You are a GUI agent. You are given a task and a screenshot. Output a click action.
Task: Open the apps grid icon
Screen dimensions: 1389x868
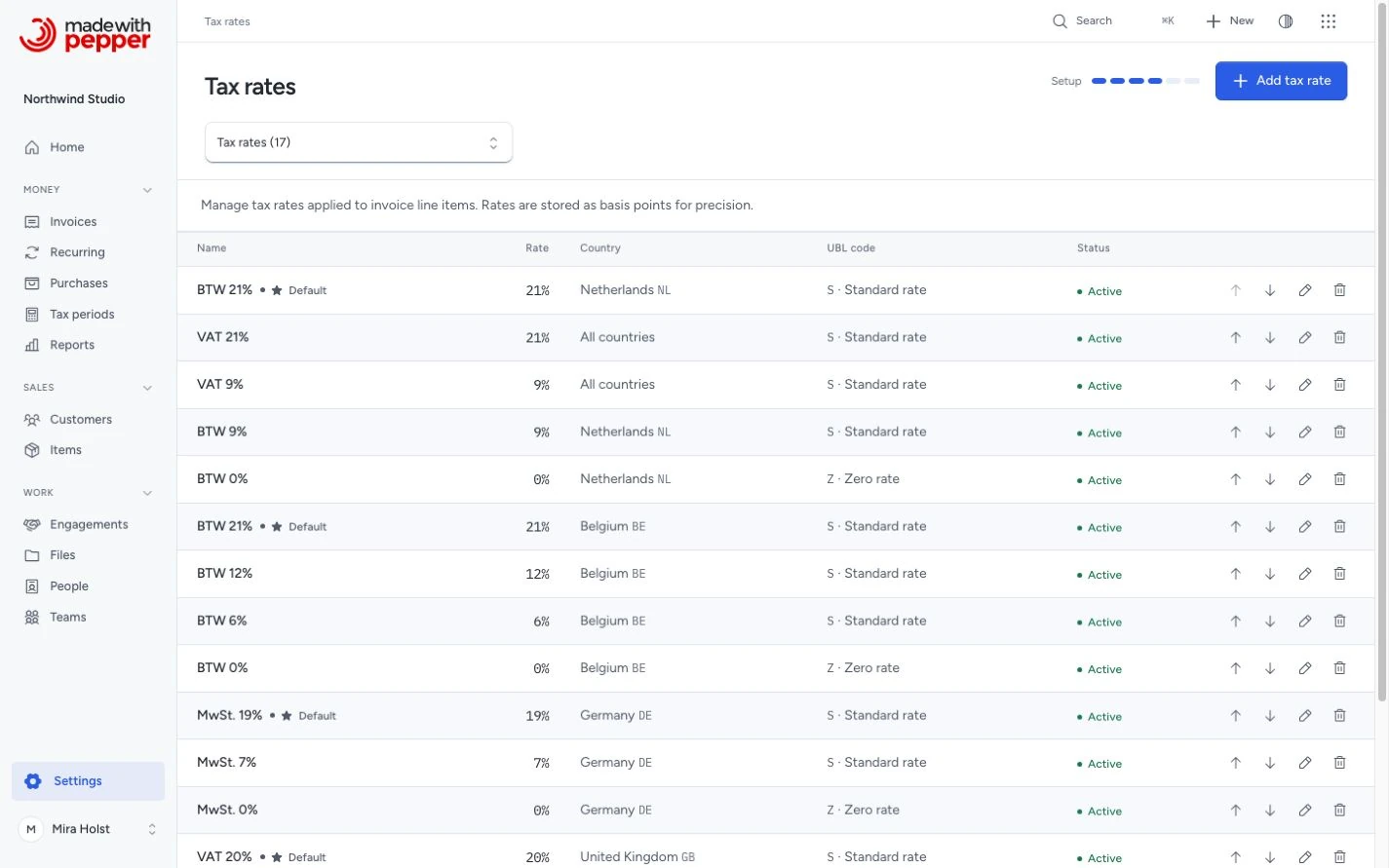(x=1328, y=20)
